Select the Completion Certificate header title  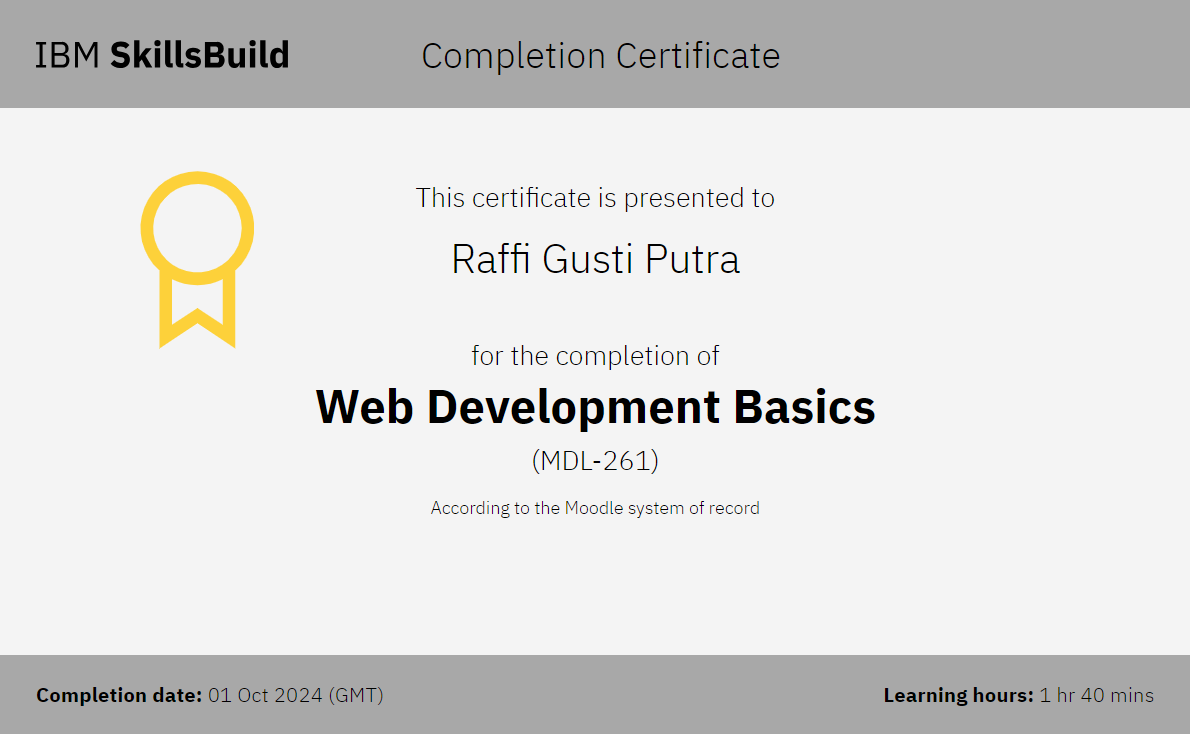[600, 56]
